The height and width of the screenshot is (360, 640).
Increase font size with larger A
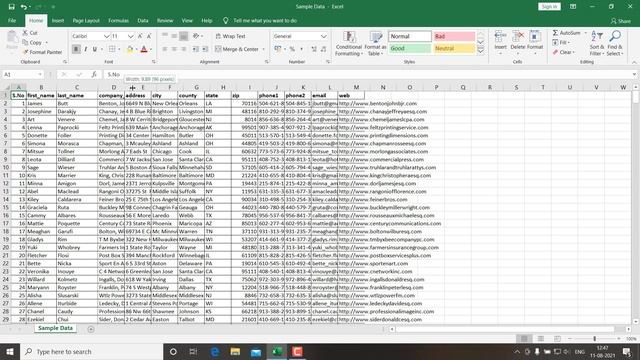(140, 36)
